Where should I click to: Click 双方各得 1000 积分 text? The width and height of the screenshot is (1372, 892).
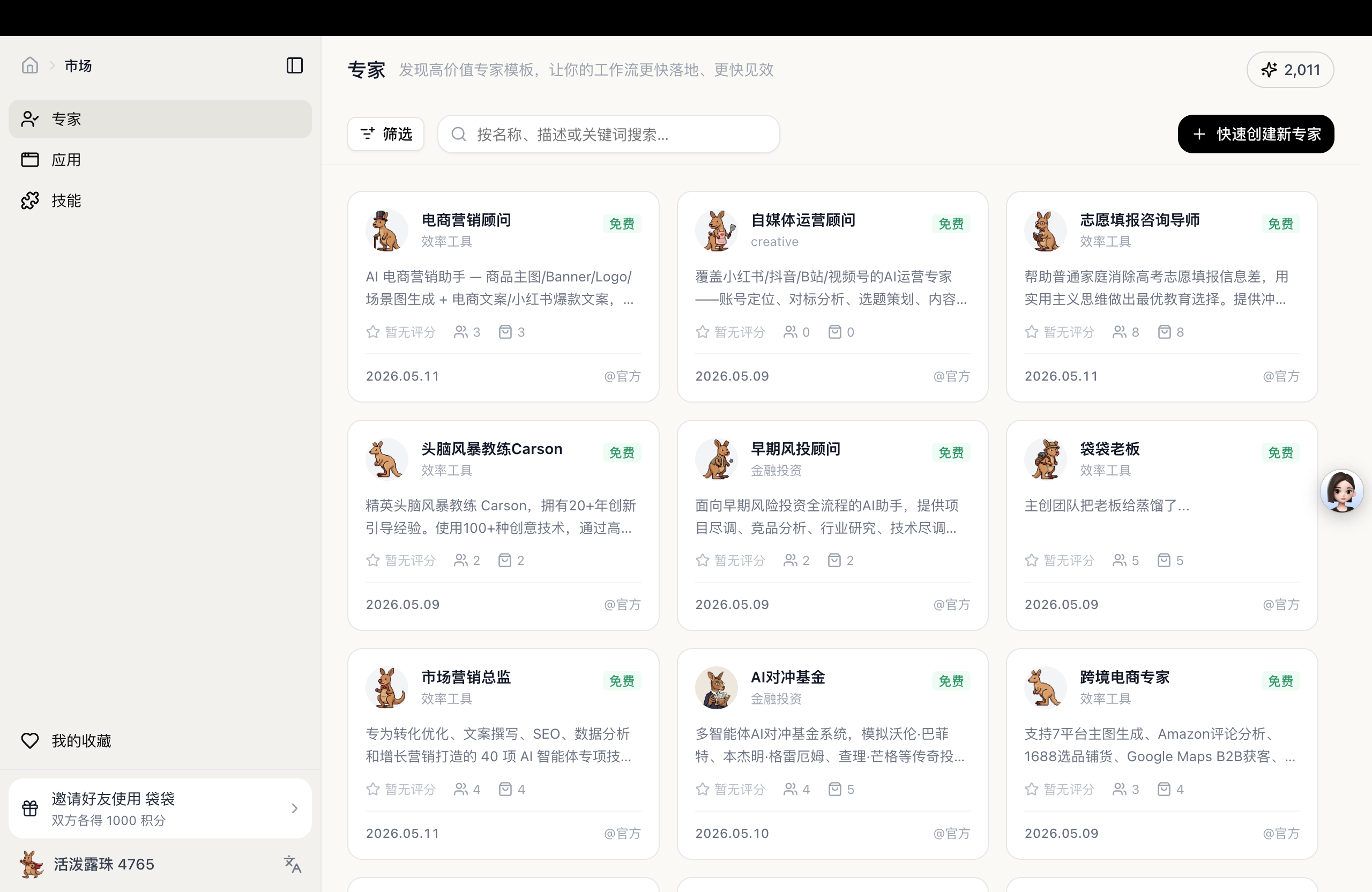point(108,821)
